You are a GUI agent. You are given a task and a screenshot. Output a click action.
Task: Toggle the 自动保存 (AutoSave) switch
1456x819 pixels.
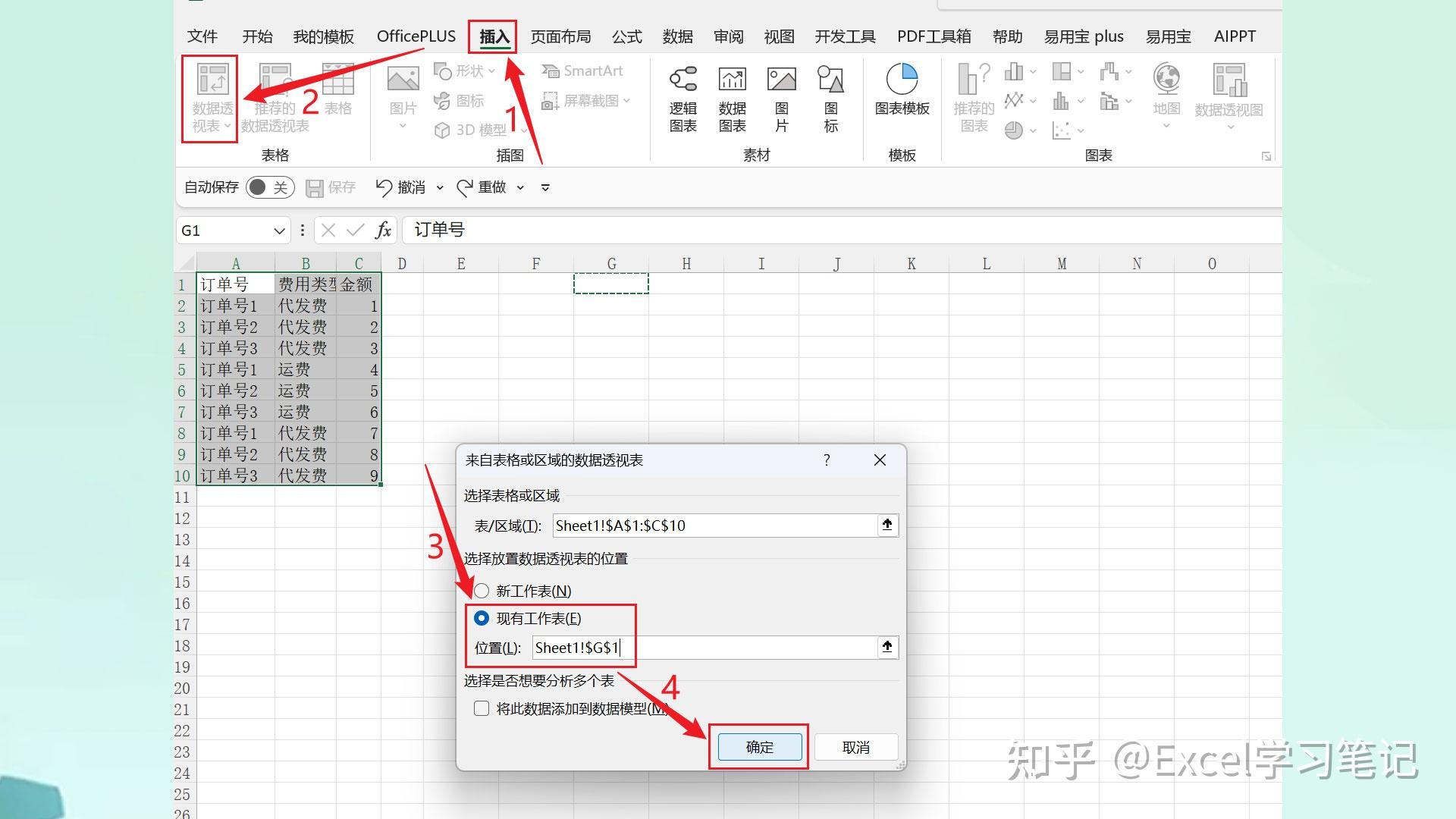(x=269, y=187)
